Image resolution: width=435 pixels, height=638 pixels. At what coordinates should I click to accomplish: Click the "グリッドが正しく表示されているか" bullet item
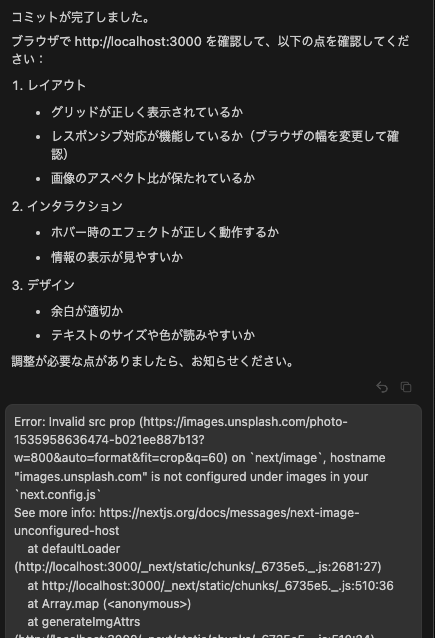147,112
